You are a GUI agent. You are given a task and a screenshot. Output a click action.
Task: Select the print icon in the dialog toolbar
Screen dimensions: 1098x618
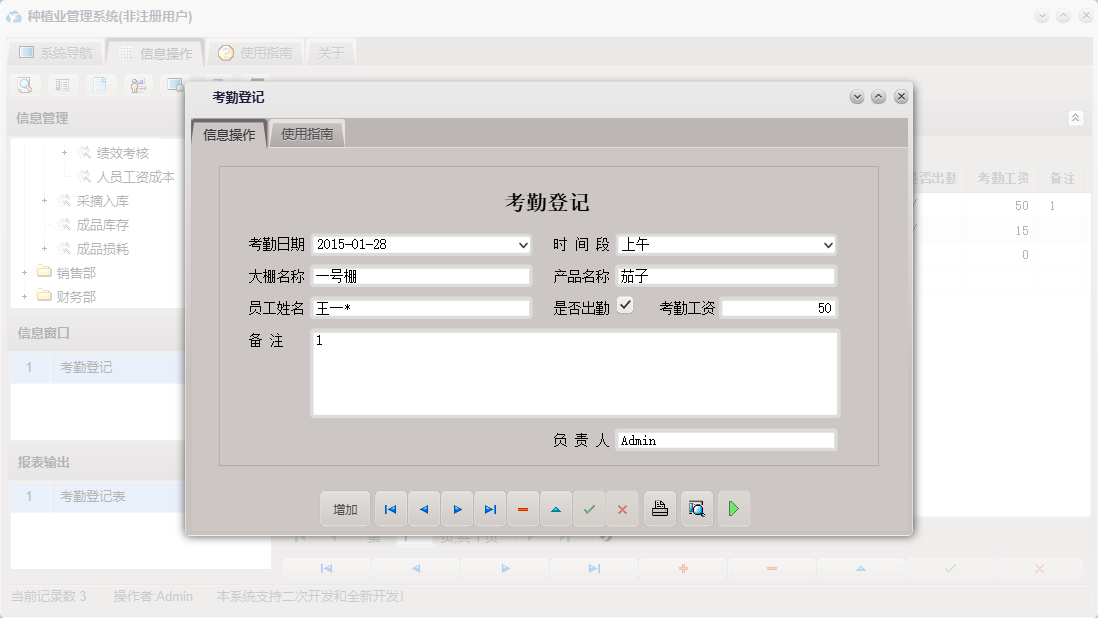(x=659, y=509)
